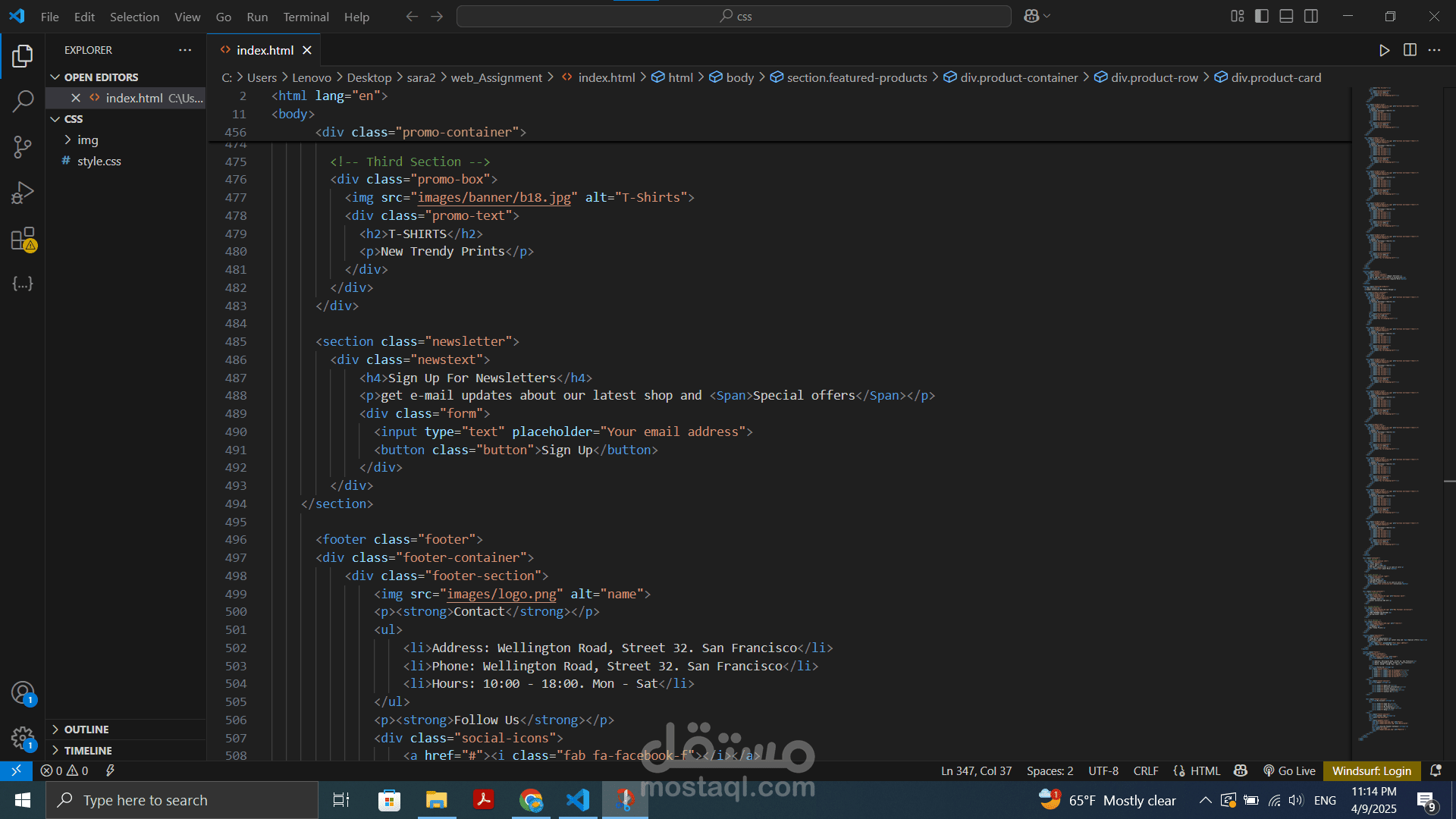Click the command center search box
1456x819 pixels.
(733, 16)
